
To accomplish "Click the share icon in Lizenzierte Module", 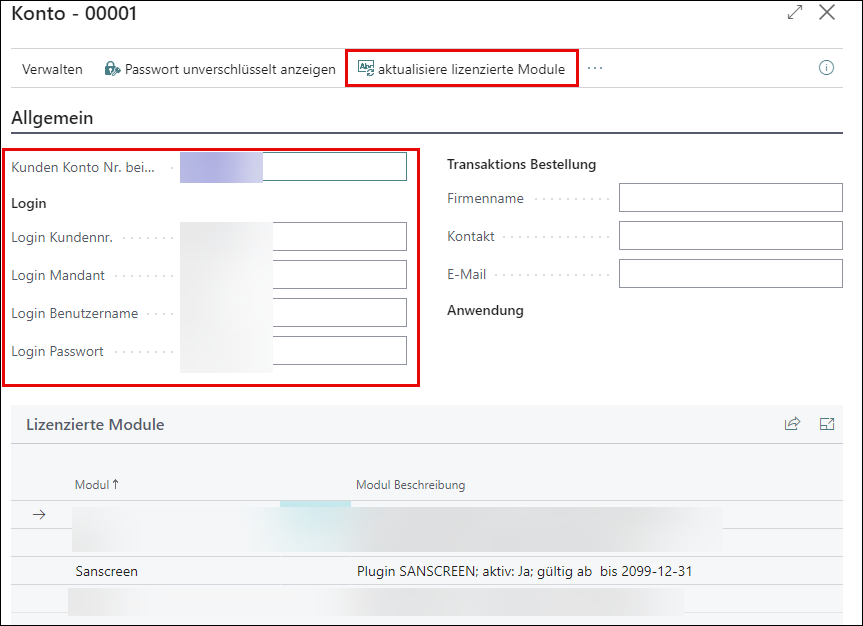I will (792, 424).
